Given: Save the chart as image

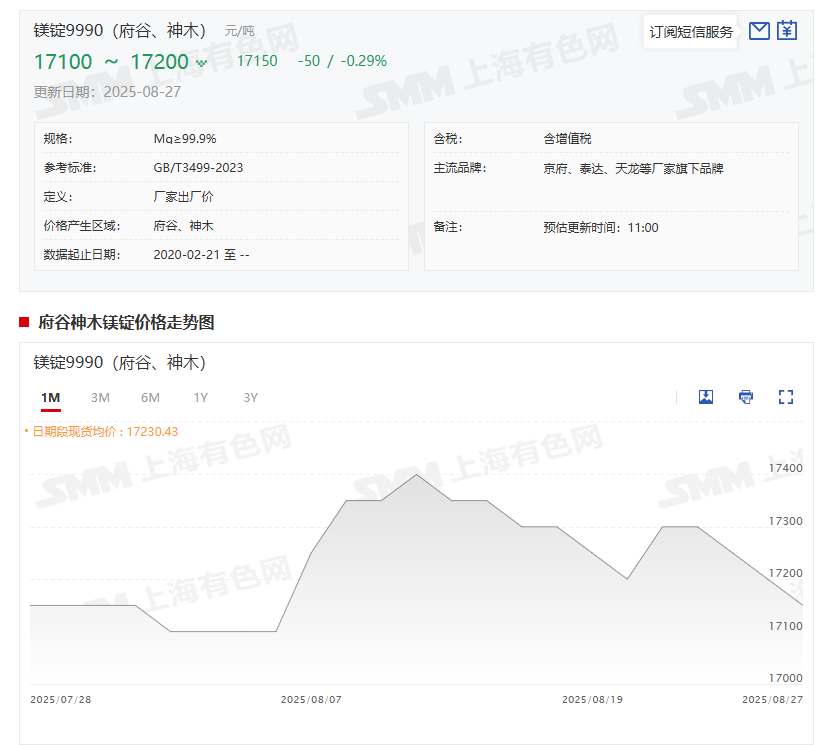Looking at the screenshot, I should coord(706,397).
